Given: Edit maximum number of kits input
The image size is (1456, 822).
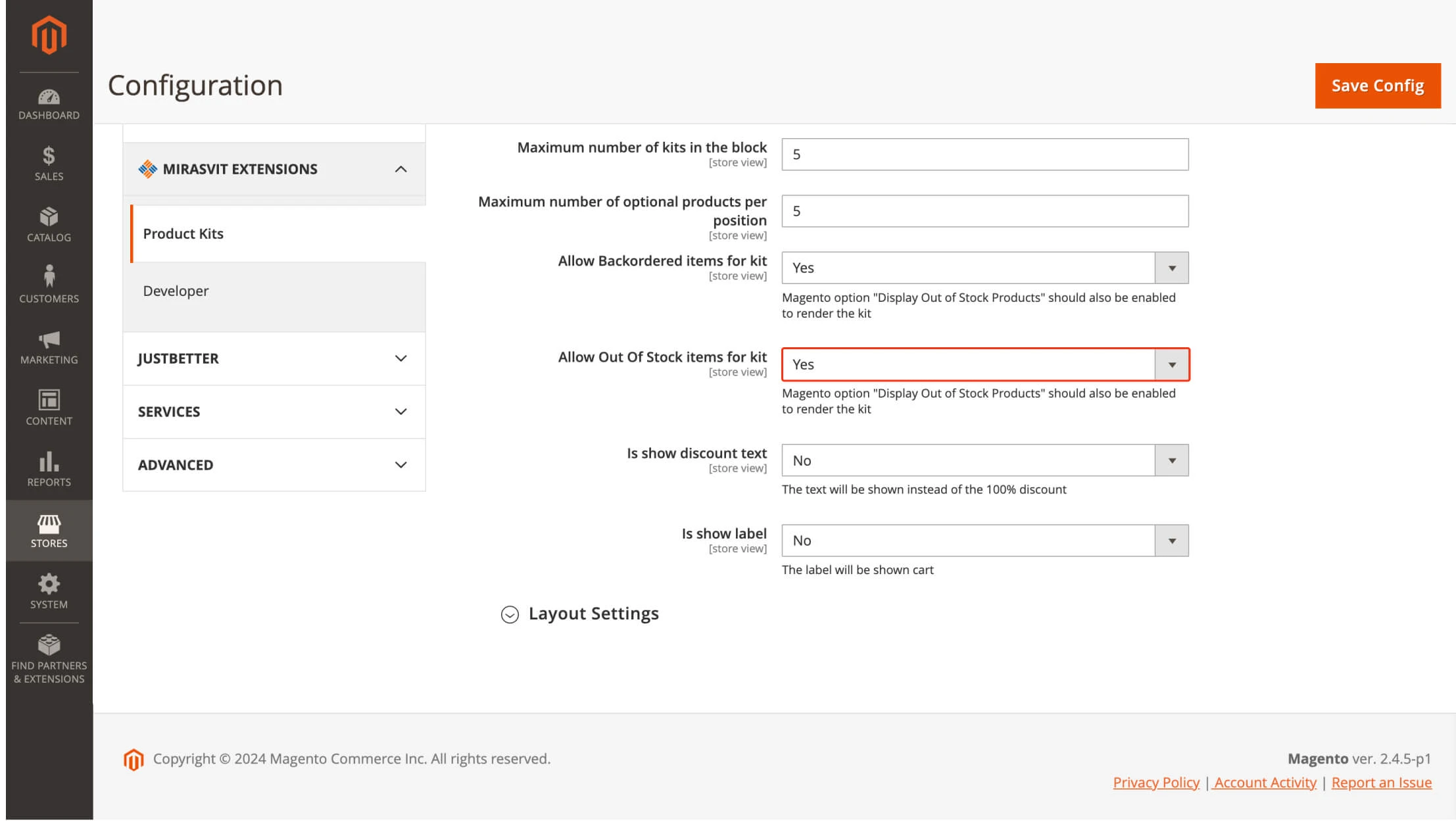Looking at the screenshot, I should click(985, 154).
